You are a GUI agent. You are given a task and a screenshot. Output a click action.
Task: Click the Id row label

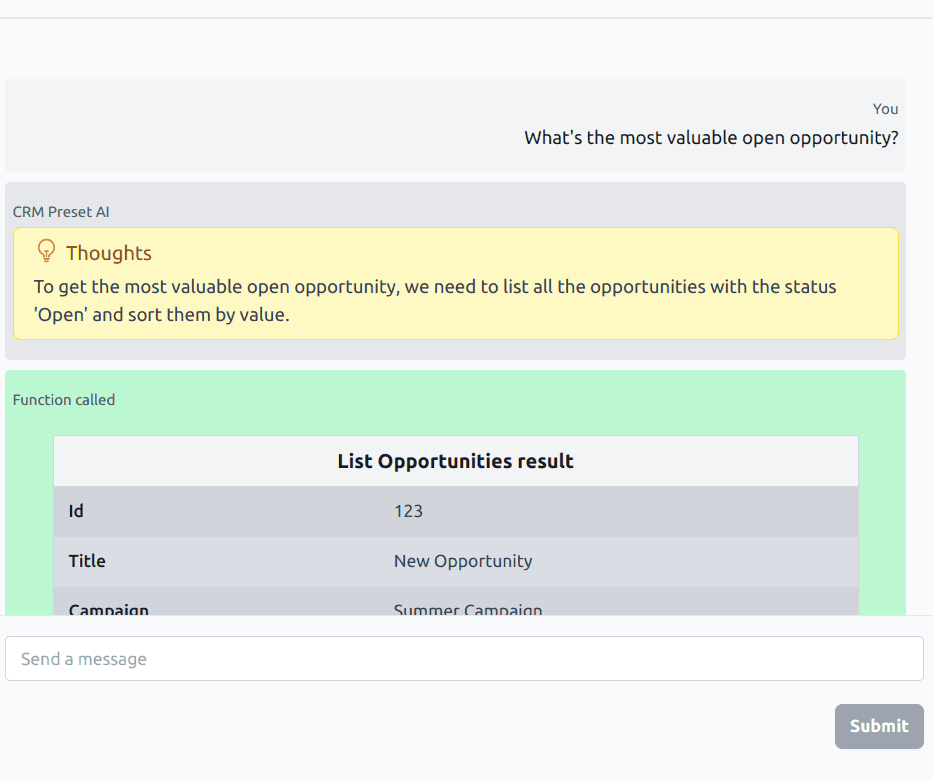point(76,511)
